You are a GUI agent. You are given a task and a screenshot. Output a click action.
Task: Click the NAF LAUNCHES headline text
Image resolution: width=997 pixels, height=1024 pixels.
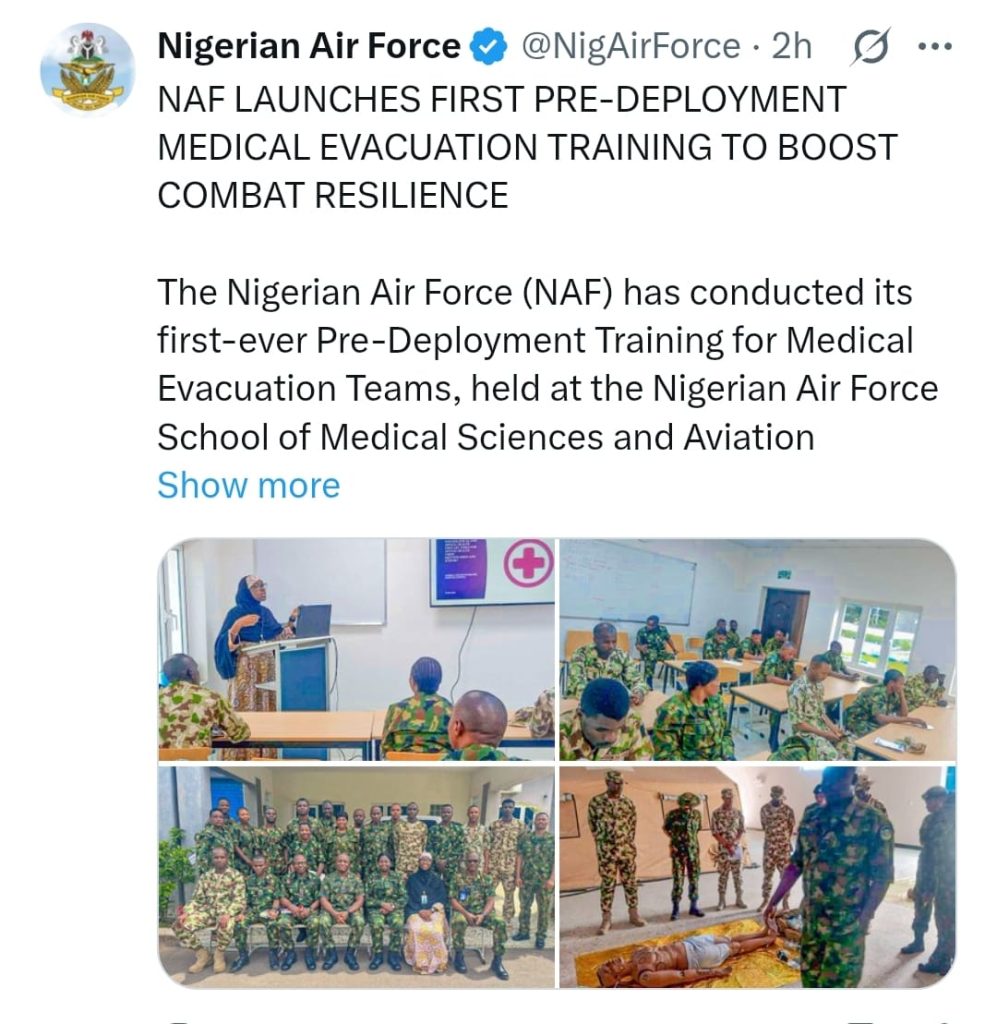click(528, 148)
